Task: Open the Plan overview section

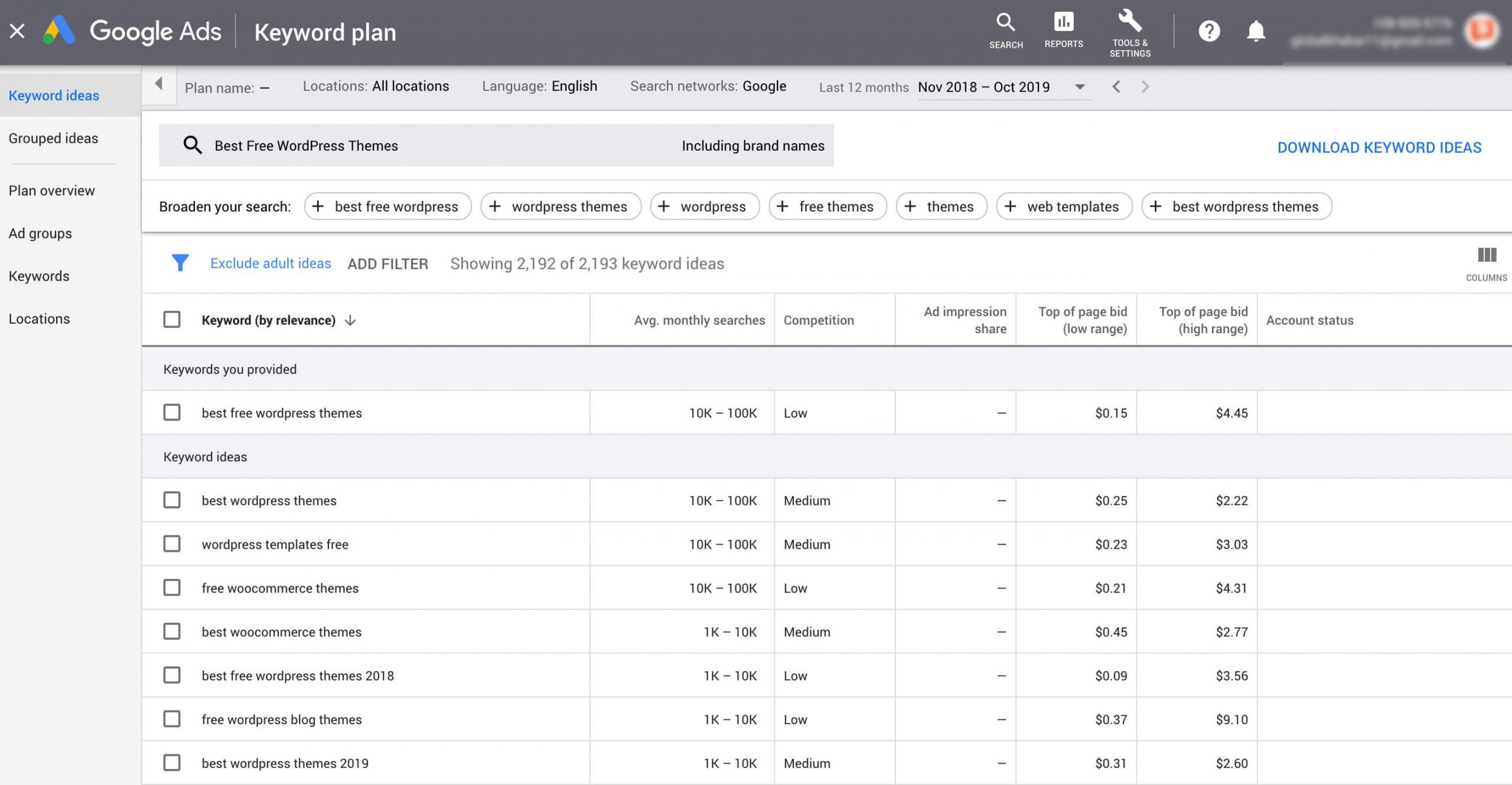Action: (51, 190)
